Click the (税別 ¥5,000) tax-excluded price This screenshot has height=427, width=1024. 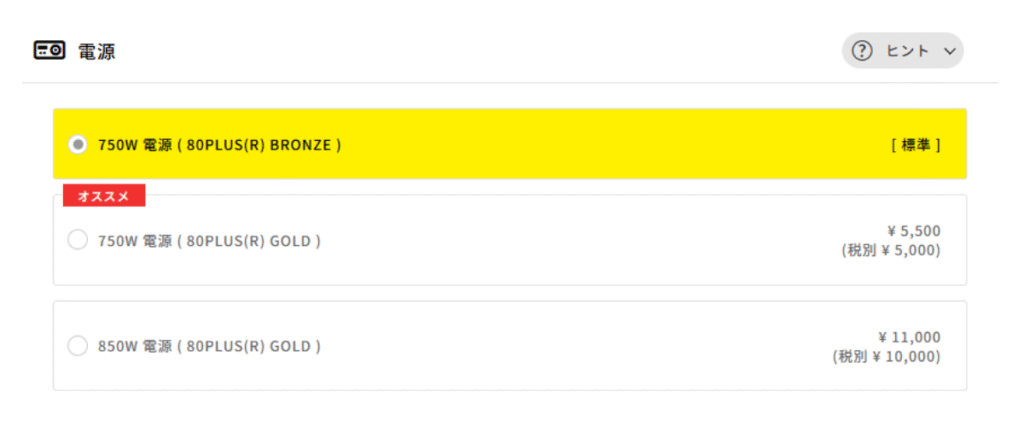tap(890, 250)
